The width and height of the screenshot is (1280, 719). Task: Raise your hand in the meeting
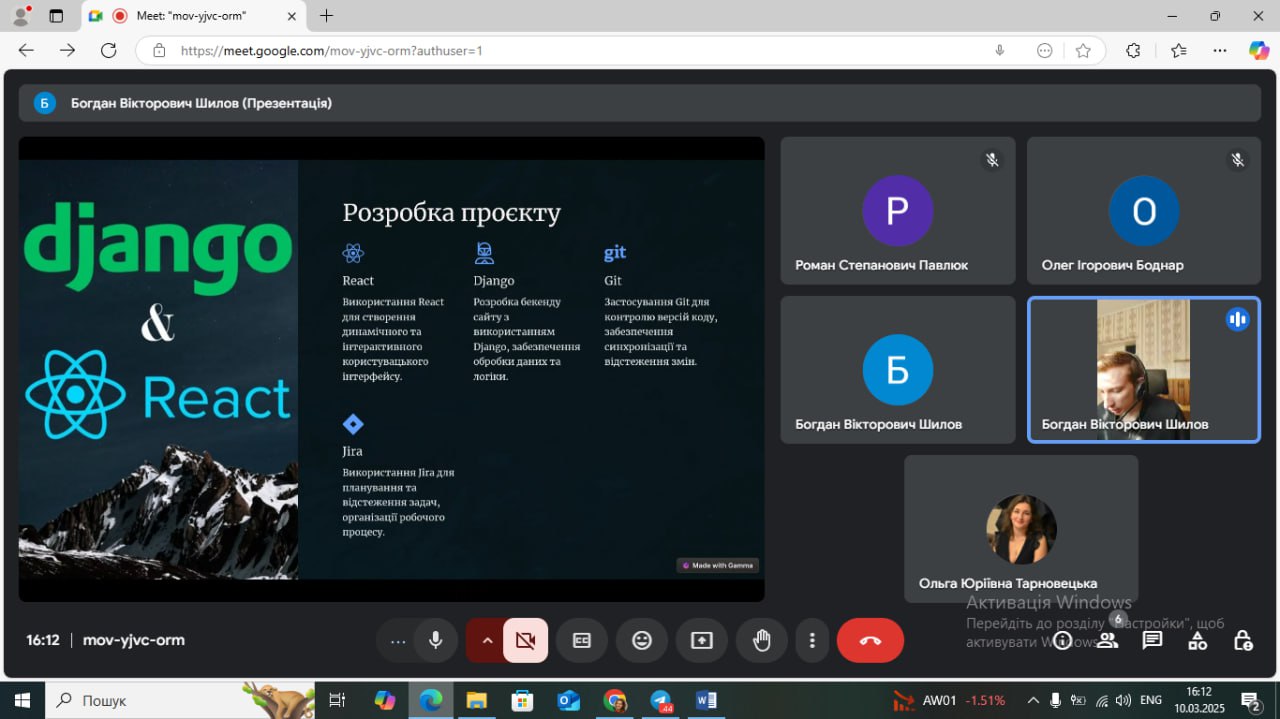tap(762, 640)
